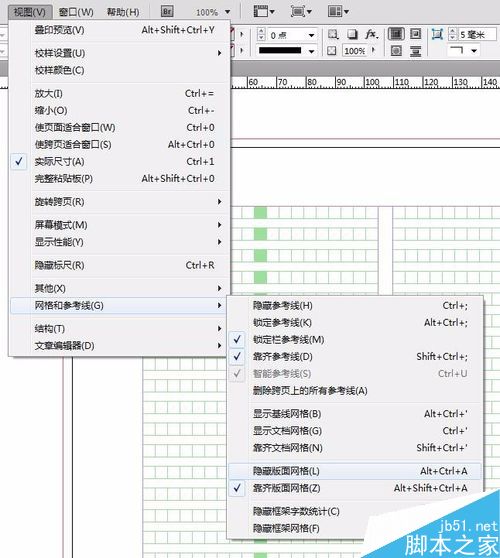The height and width of the screenshot is (558, 500).
Task: Click 显示文档网格(G)
Action: point(355,431)
